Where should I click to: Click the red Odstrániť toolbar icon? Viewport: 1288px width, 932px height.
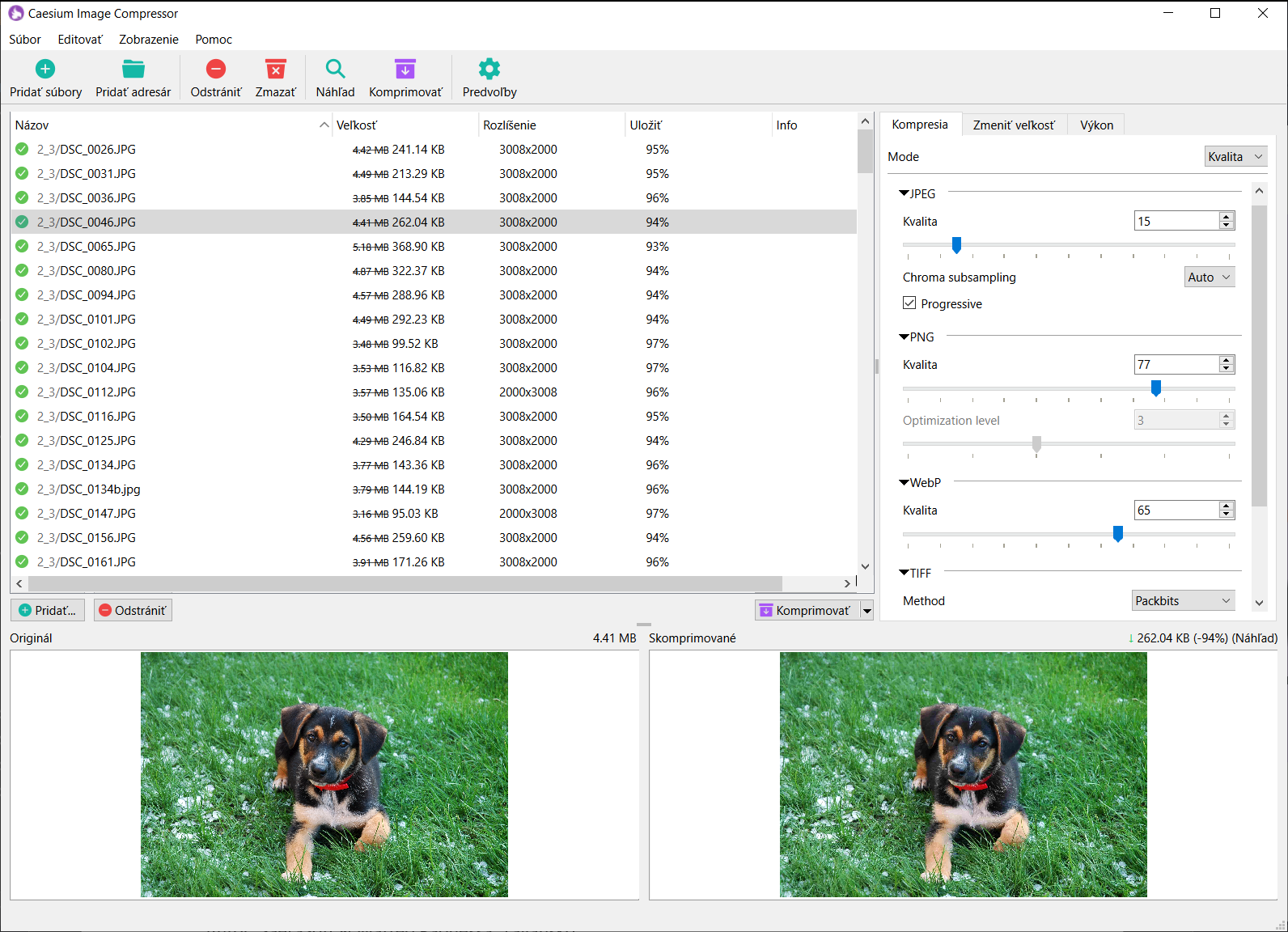tap(215, 70)
